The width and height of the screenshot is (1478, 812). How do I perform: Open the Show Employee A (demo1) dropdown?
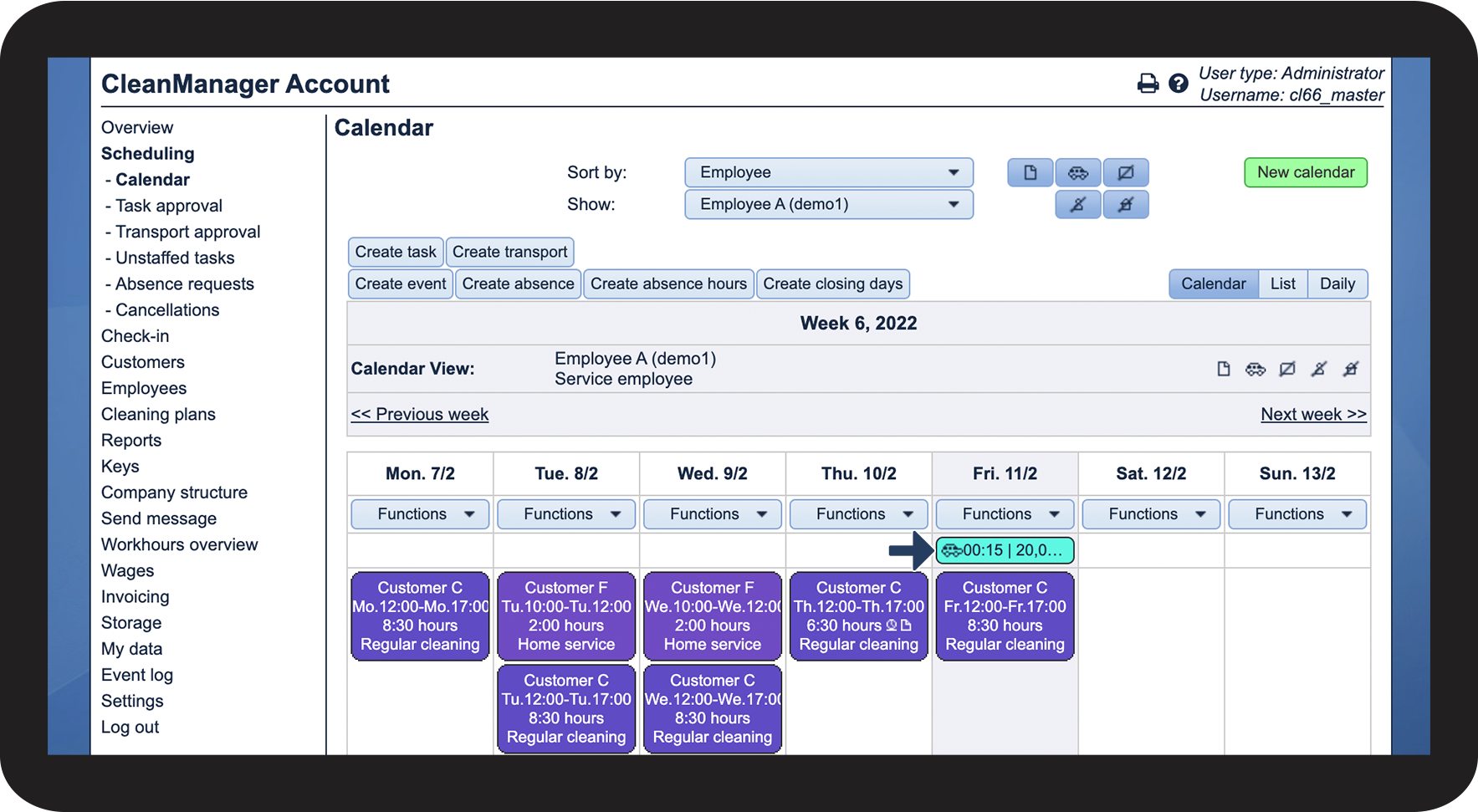coord(829,204)
